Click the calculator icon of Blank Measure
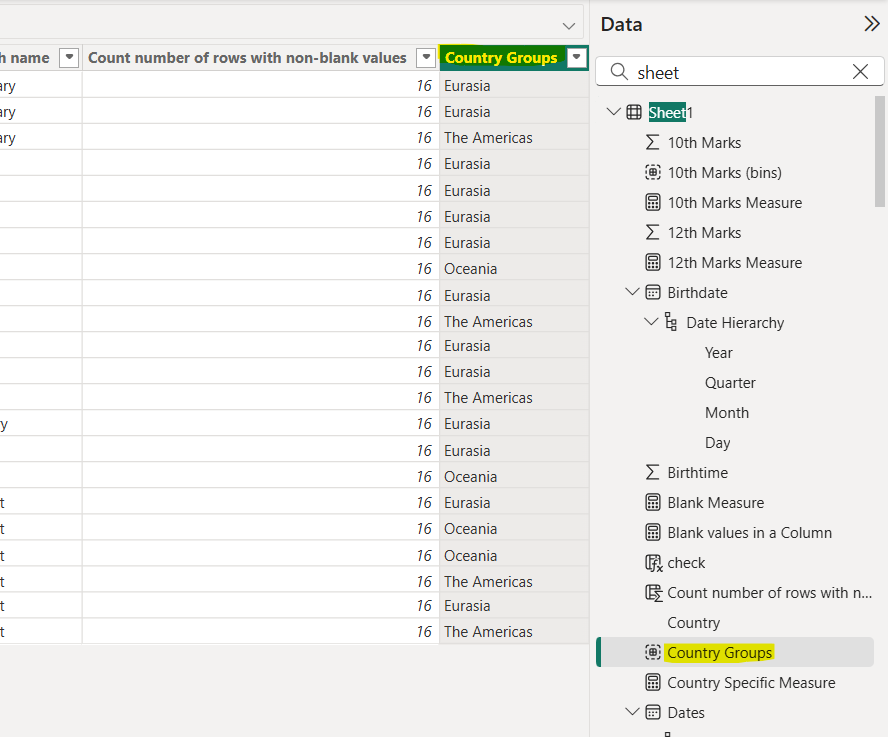Screen dimensions: 888x737 [x=652, y=502]
